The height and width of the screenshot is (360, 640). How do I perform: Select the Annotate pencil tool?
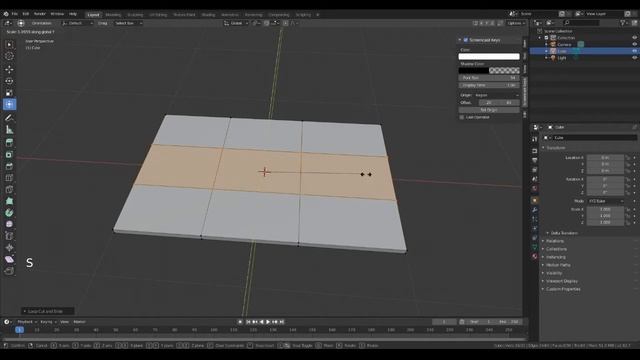[x=9, y=118]
